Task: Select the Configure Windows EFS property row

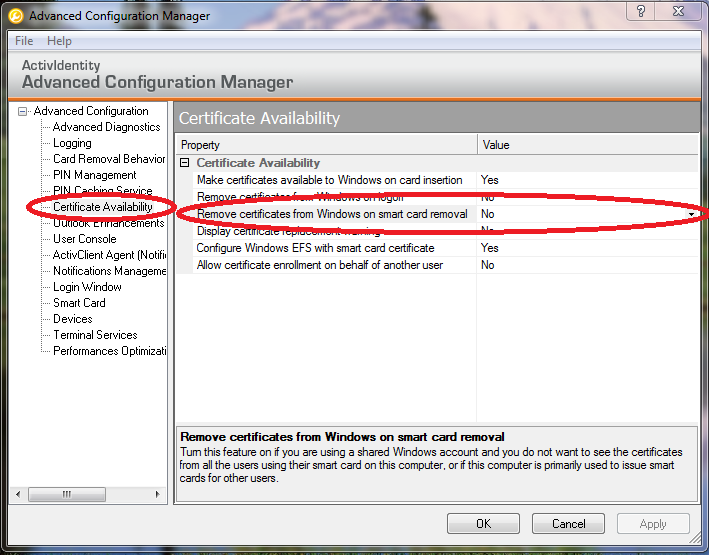Action: click(x=315, y=248)
